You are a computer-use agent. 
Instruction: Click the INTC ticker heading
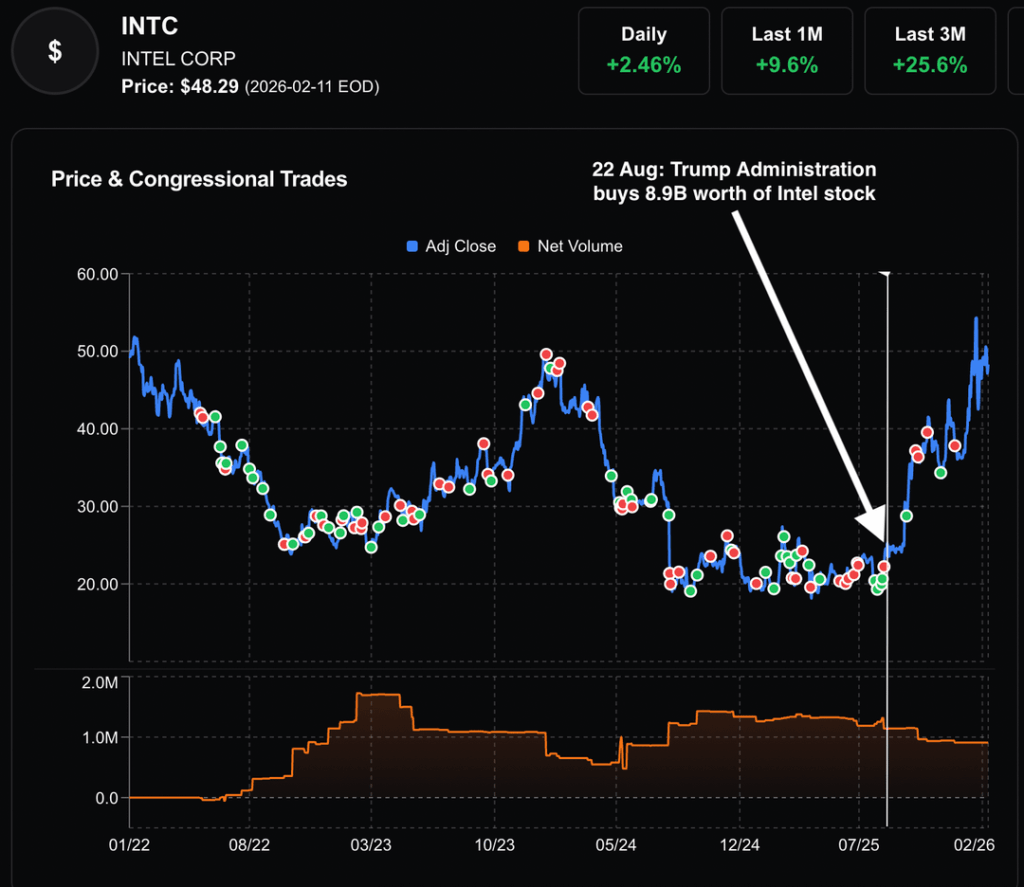[150, 26]
